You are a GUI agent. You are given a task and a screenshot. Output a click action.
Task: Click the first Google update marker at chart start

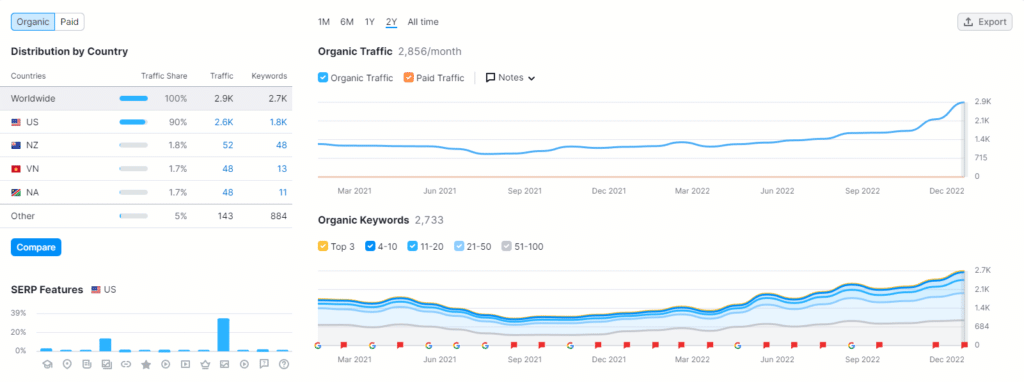(318, 345)
